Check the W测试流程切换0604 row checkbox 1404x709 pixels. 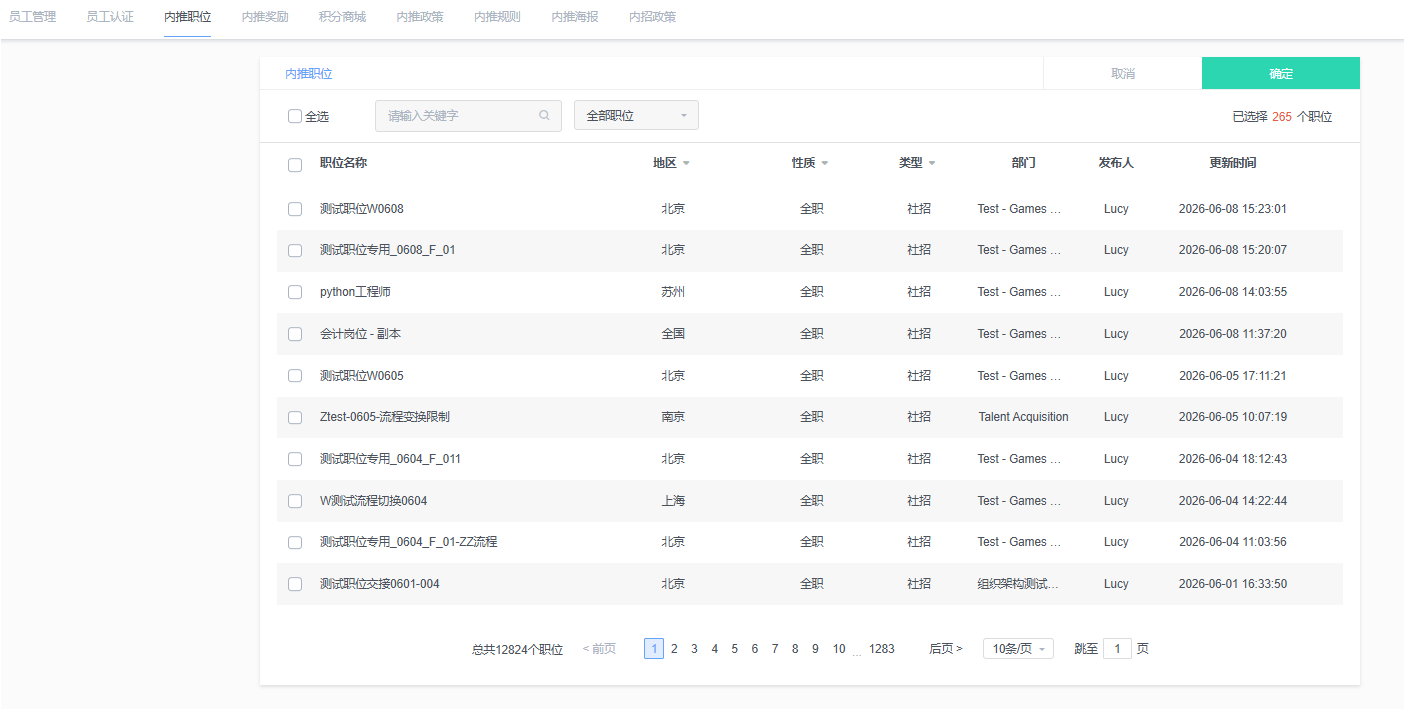tap(295, 501)
